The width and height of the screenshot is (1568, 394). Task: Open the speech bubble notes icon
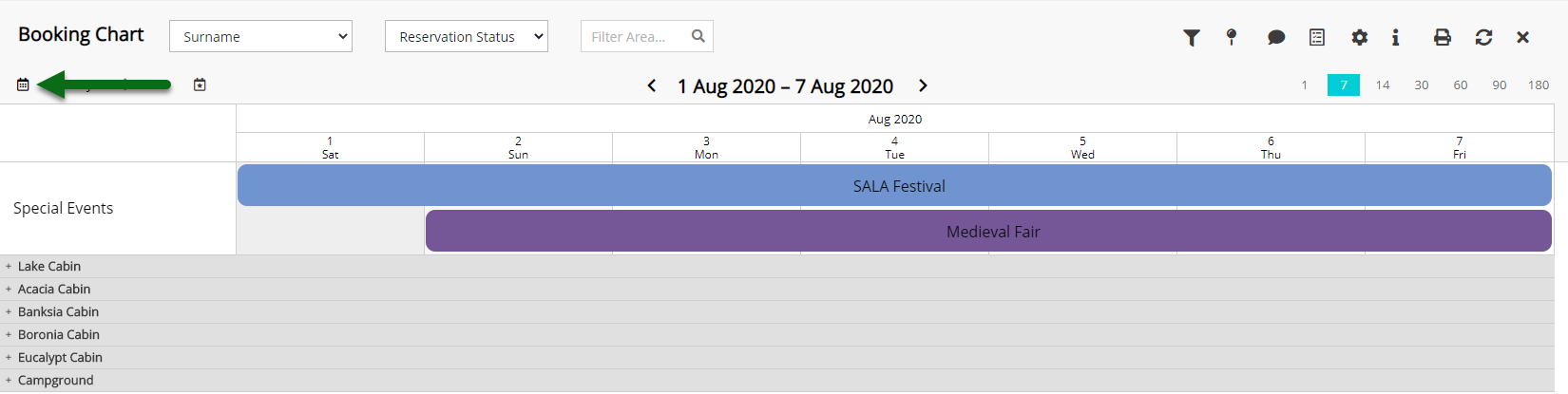1276,37
